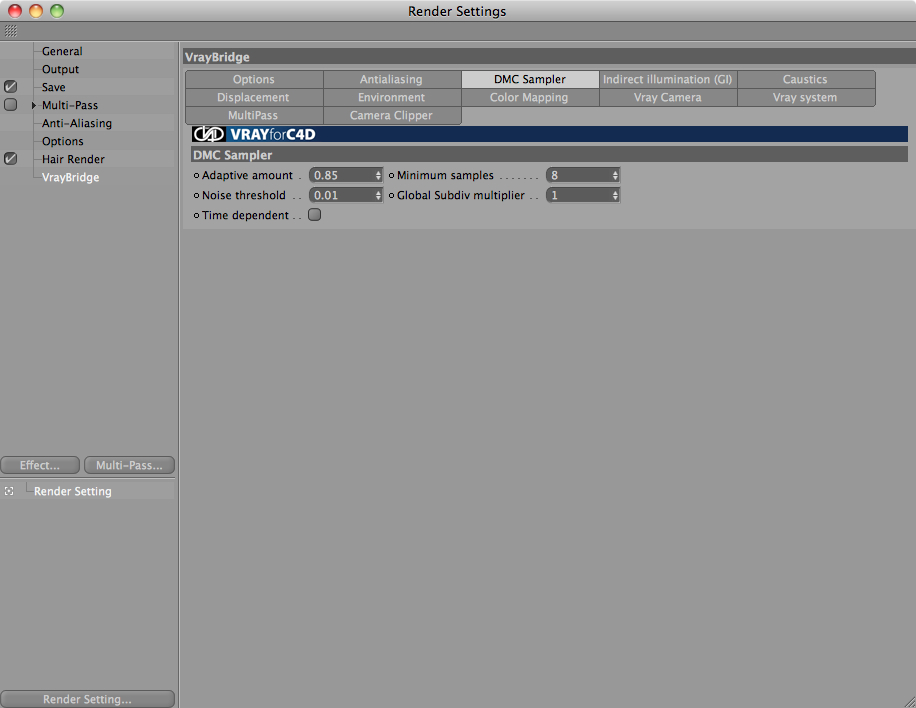
Task: Click Minimum samples stepper arrows
Action: [x=615, y=175]
